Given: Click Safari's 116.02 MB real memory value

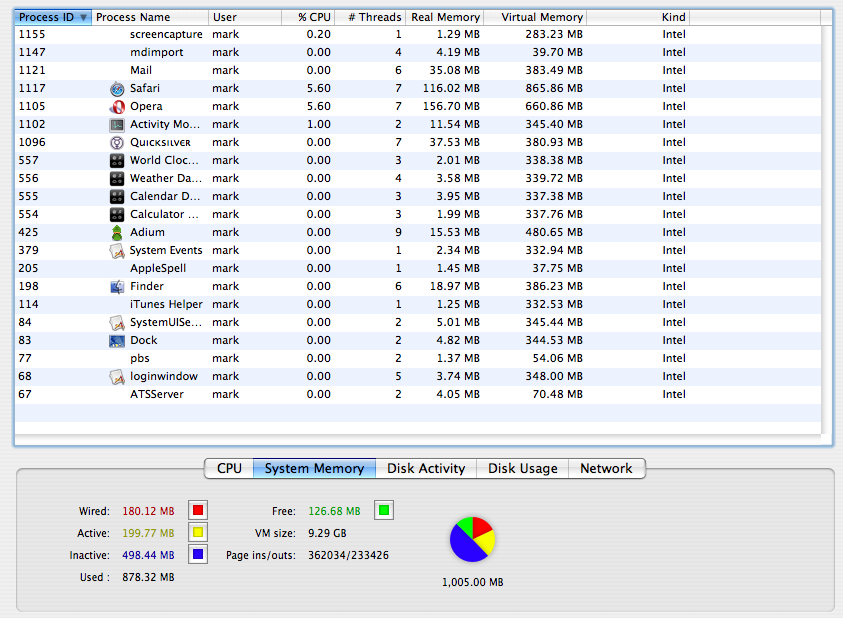Looking at the screenshot, I should [x=451, y=88].
